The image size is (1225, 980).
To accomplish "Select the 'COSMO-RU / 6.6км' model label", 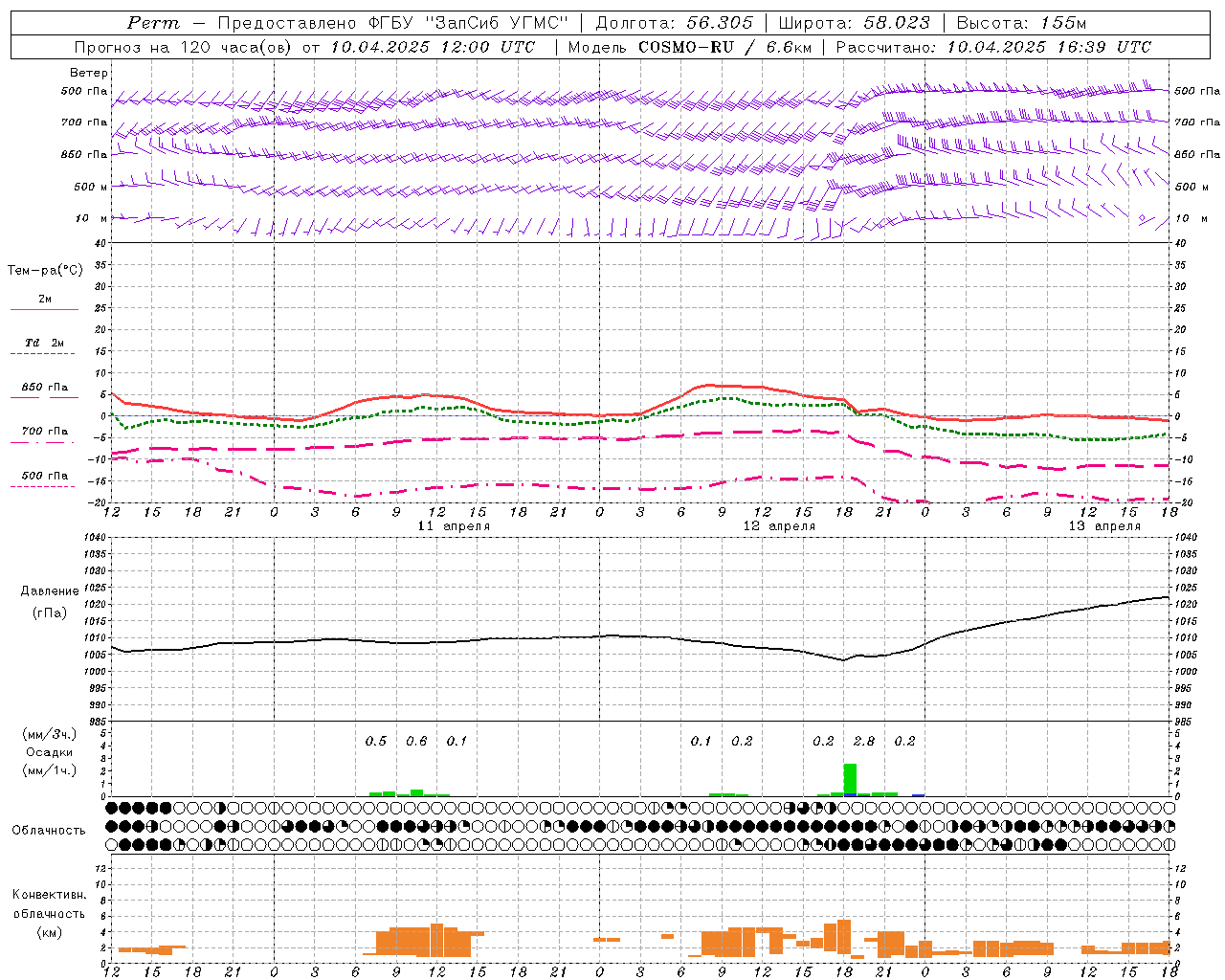I will click(x=724, y=47).
